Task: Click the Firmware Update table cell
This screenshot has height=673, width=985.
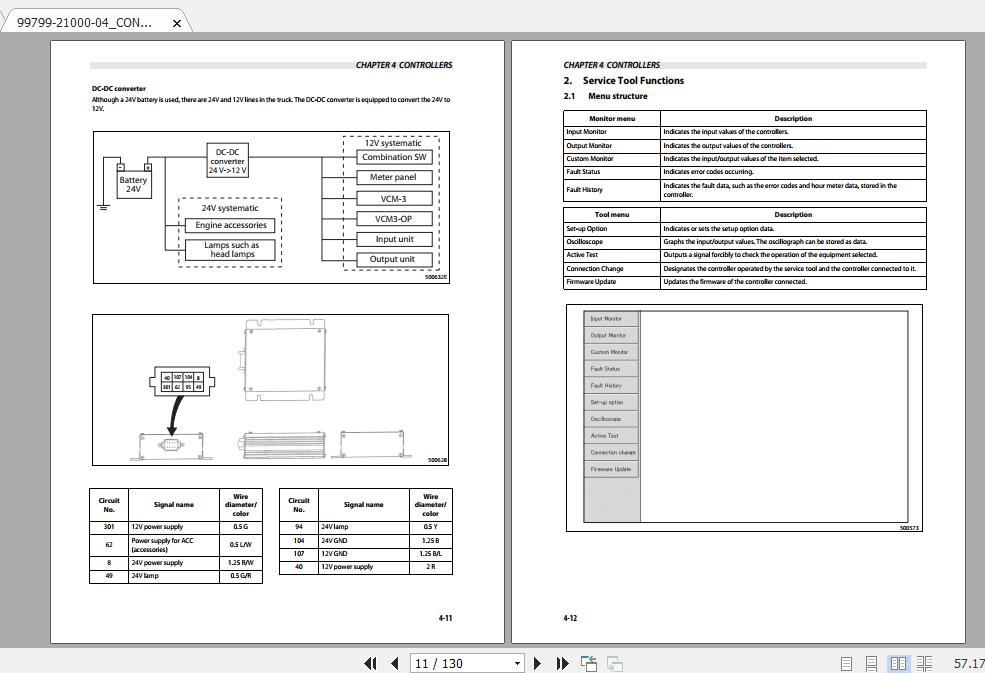Action: point(612,282)
